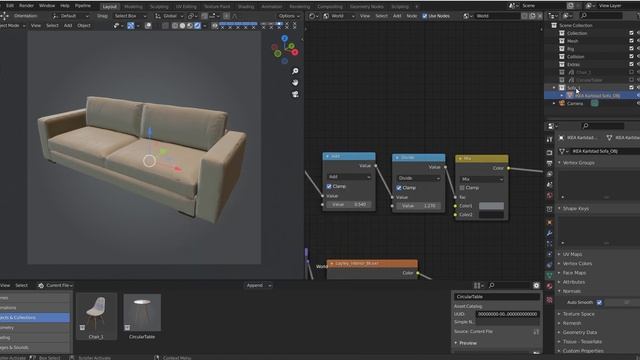Open Output properties tab icon
Viewport: 640px width, 360px height.
click(x=549, y=163)
